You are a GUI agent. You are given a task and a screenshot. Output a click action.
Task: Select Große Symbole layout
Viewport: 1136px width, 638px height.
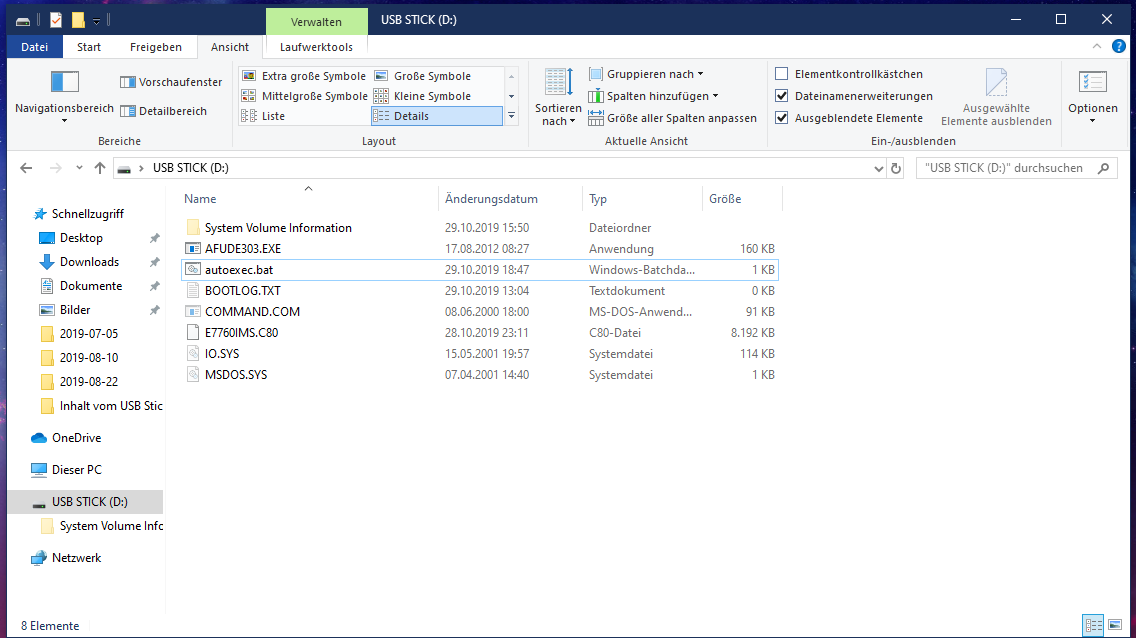coord(422,76)
